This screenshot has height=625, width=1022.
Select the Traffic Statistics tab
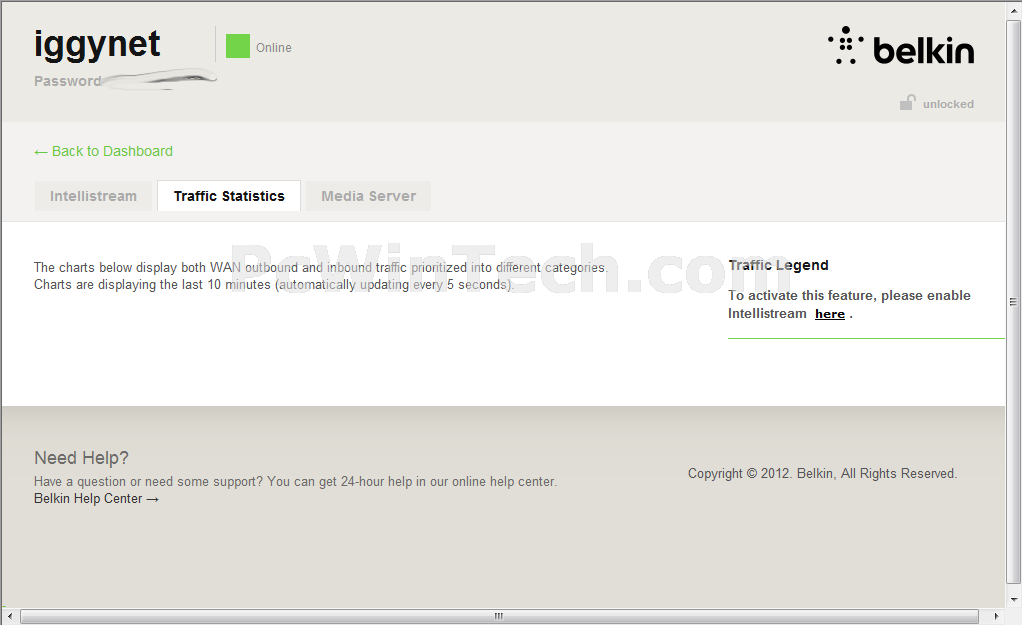click(229, 196)
